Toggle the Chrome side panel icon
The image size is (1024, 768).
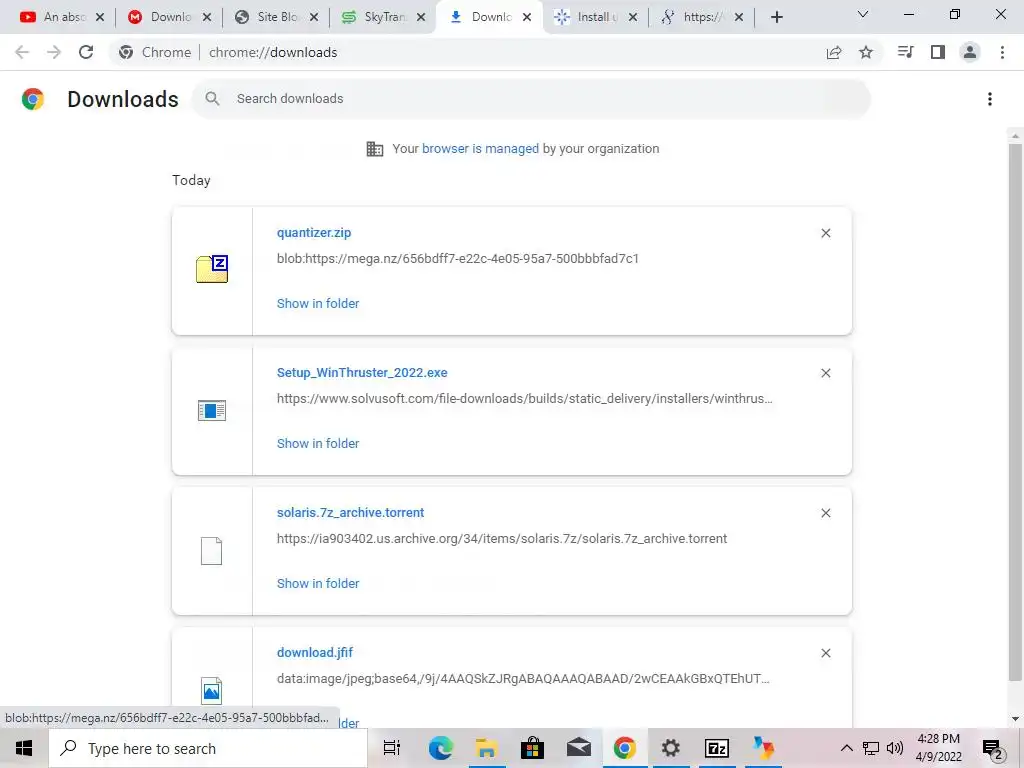click(x=938, y=52)
